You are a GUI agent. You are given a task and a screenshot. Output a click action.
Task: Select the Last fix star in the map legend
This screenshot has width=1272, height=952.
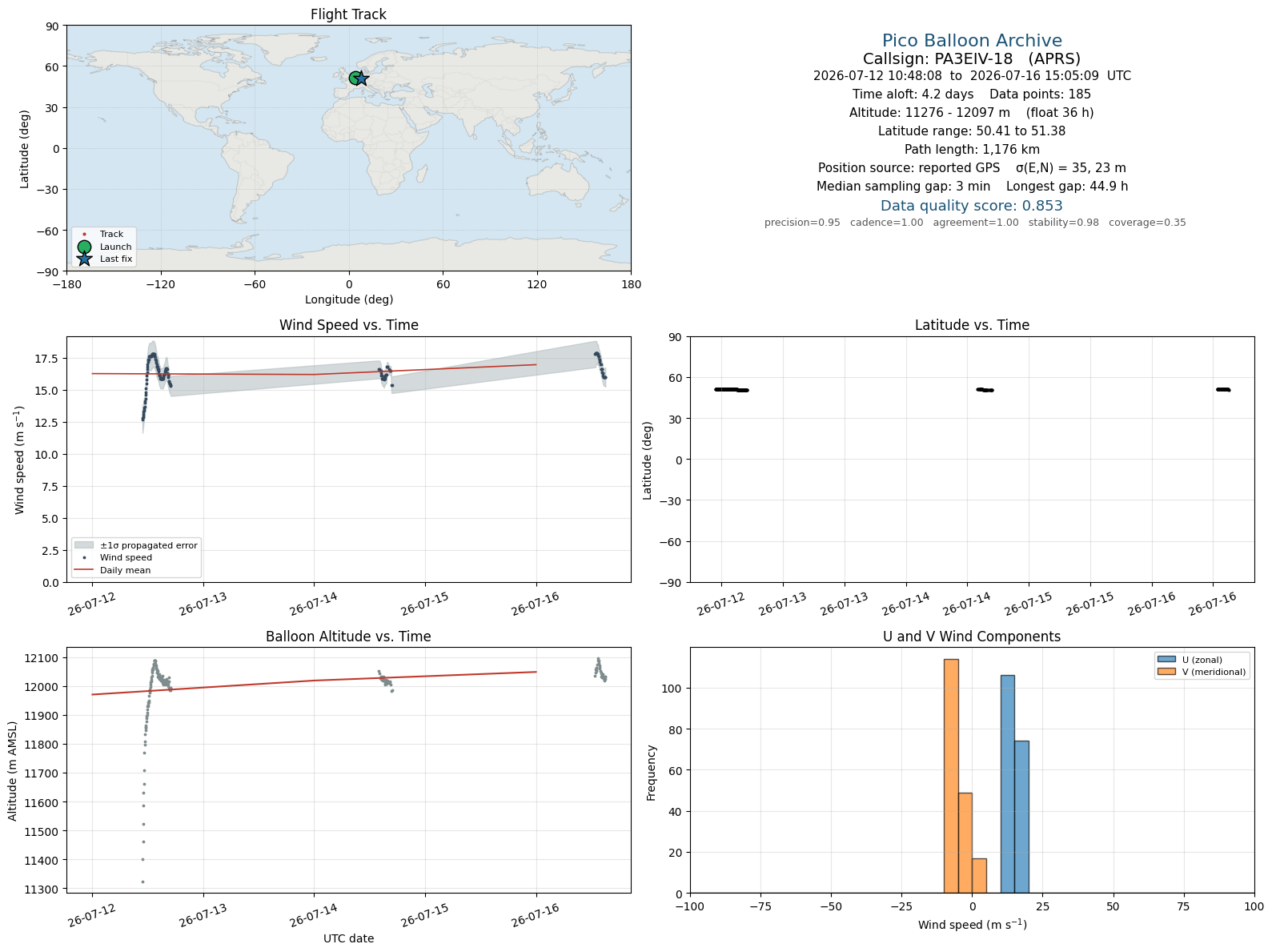pos(84,259)
